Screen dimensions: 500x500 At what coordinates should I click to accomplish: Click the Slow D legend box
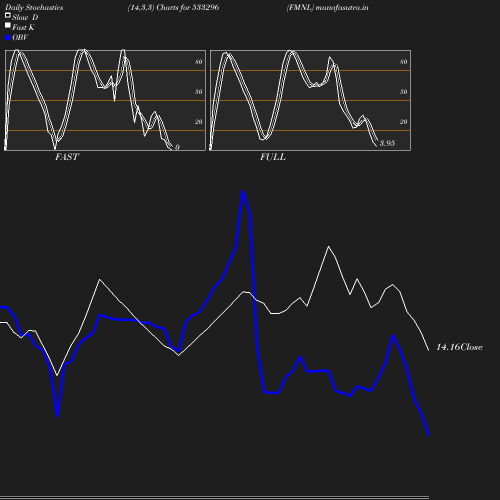tap(8, 15)
